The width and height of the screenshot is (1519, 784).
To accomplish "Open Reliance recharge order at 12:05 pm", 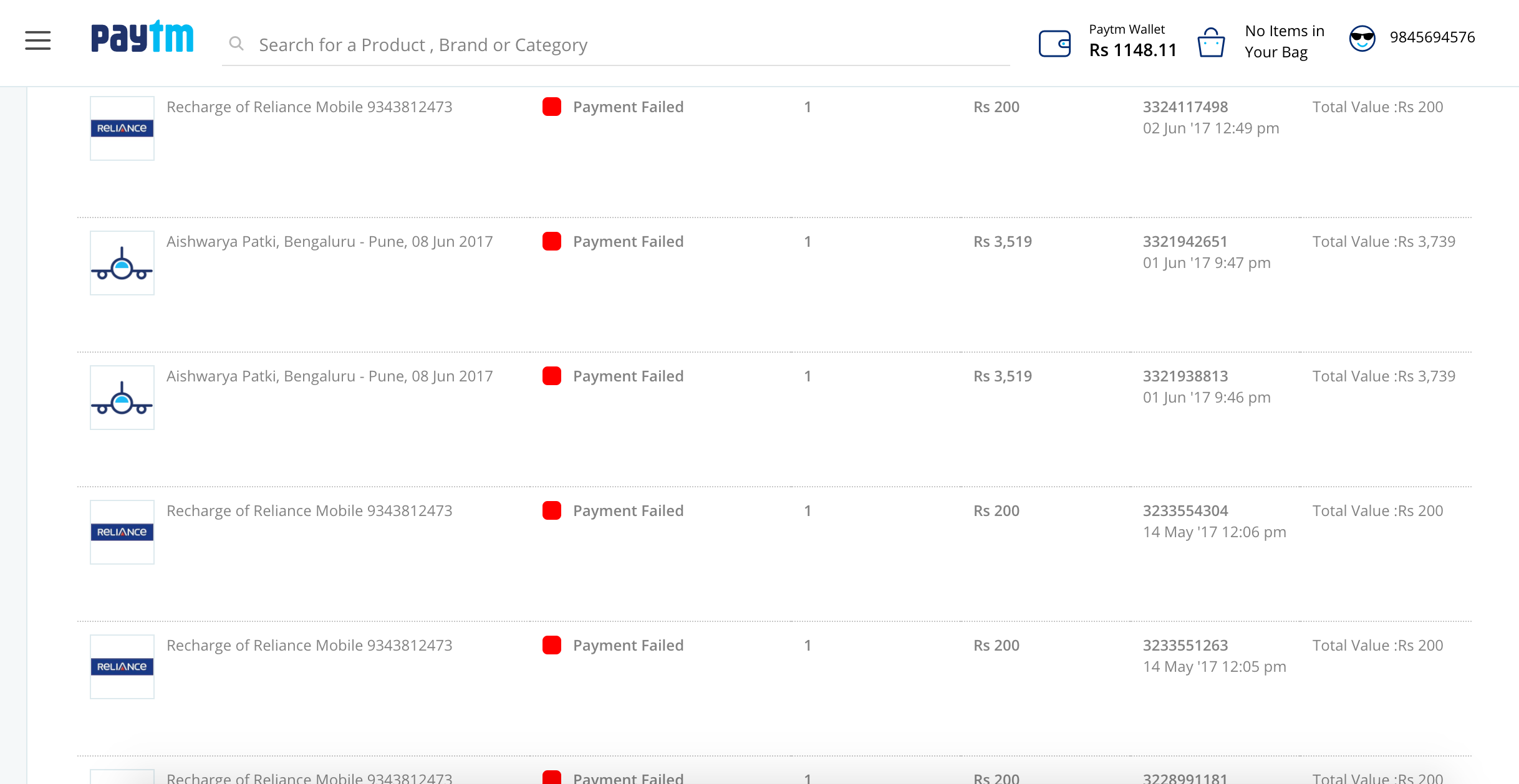I will click(309, 646).
